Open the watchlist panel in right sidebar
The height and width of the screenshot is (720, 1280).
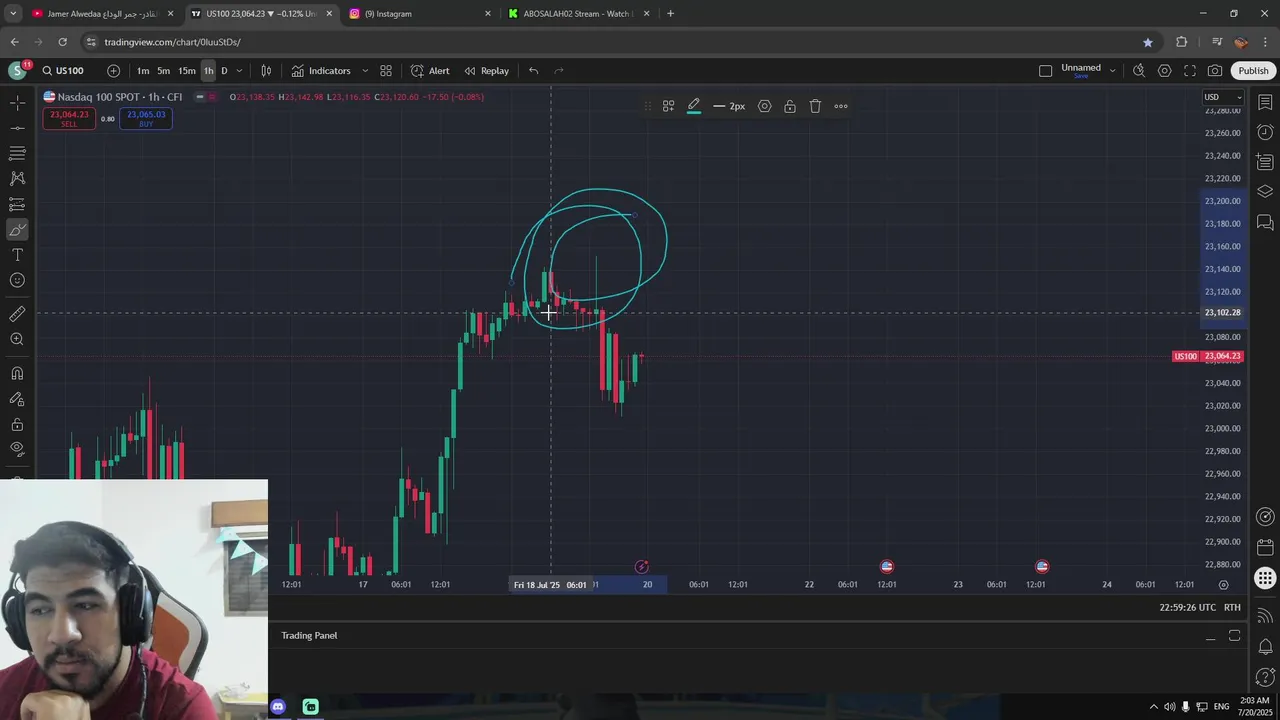1265,103
